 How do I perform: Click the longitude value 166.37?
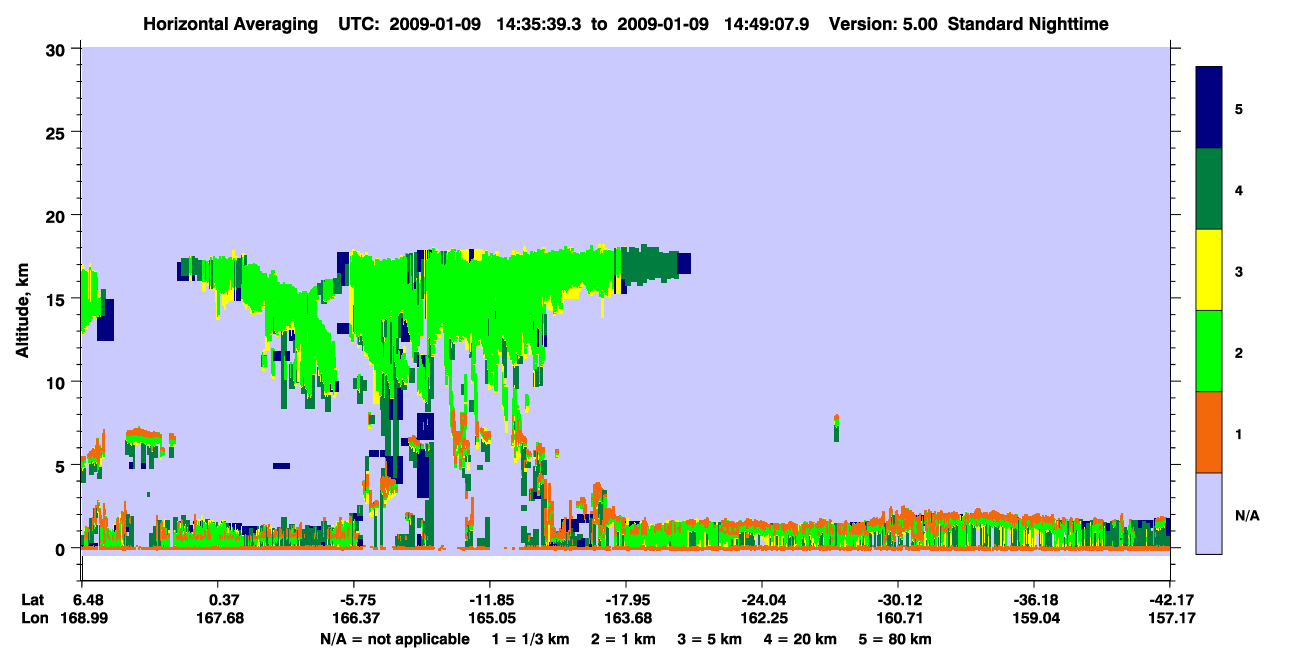click(354, 618)
